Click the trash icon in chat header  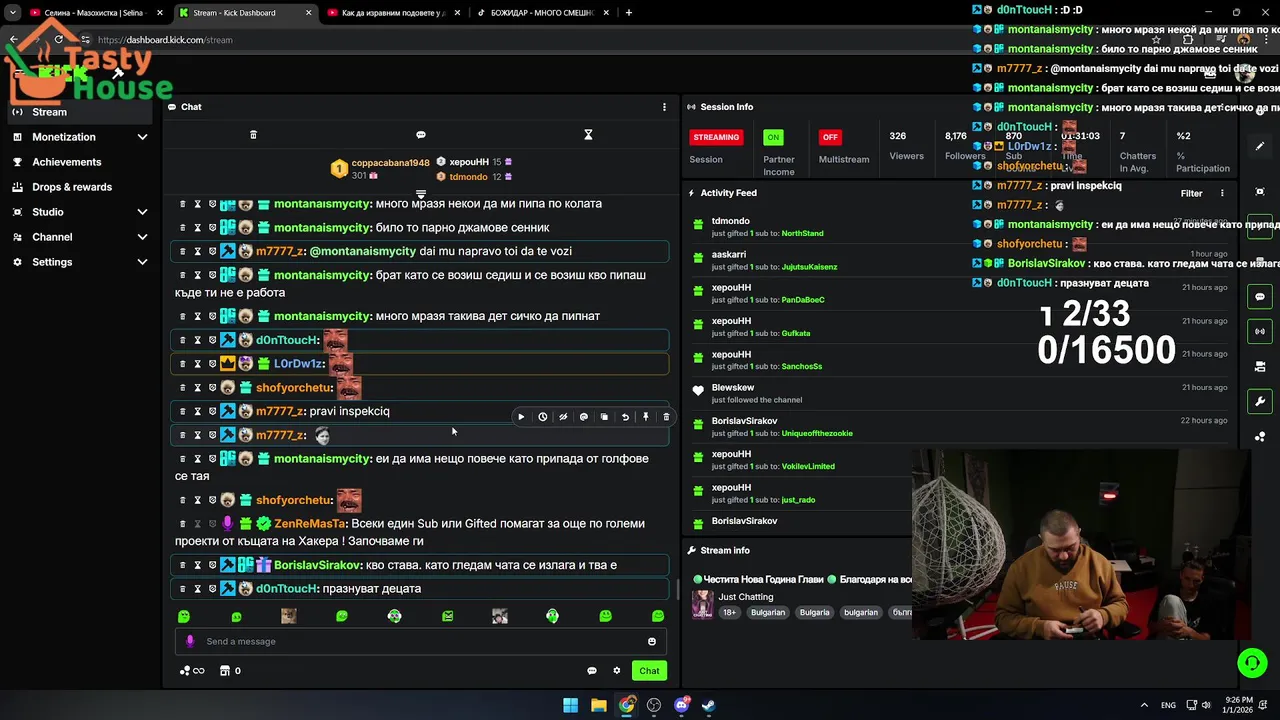coord(253,135)
